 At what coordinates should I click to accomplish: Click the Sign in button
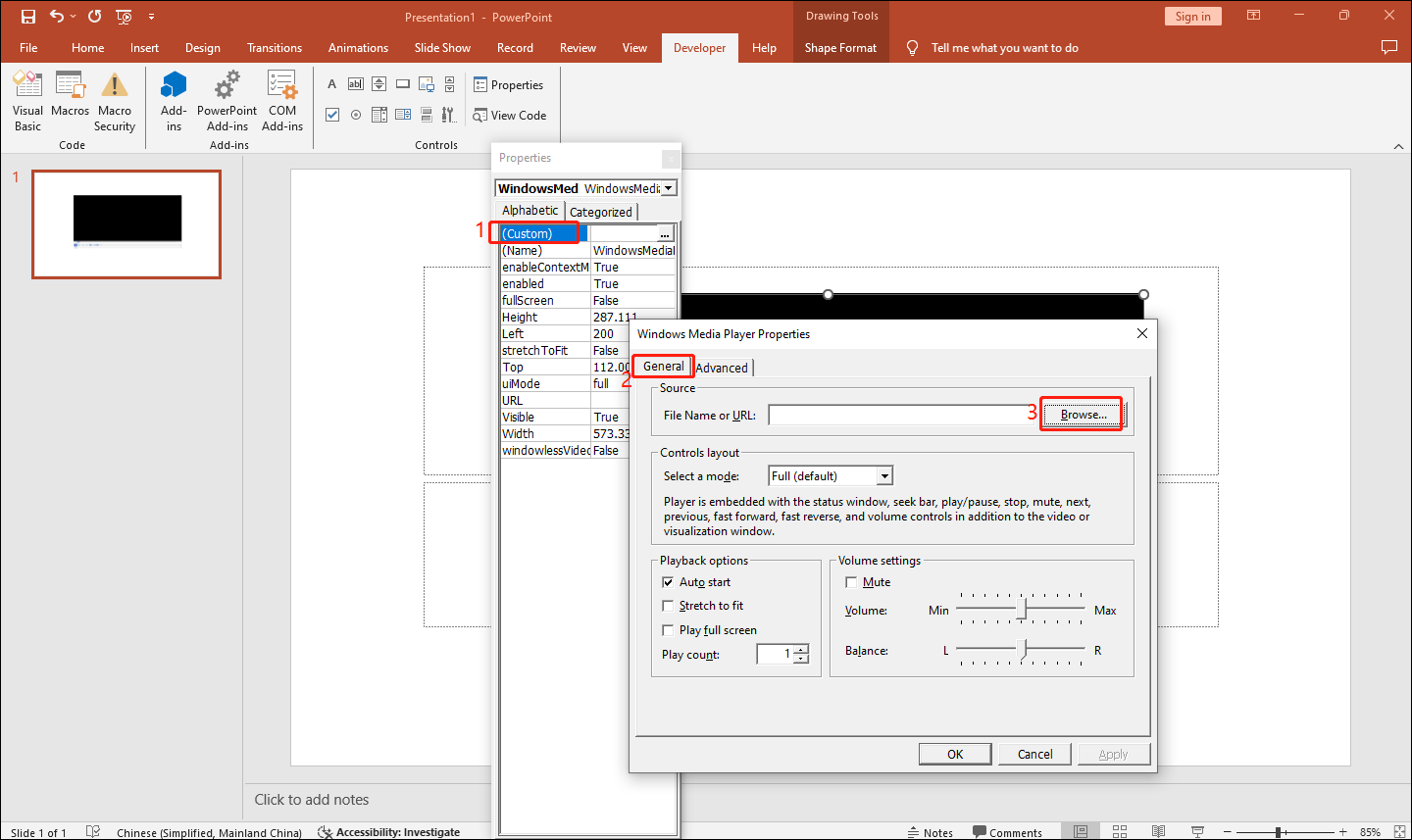pos(1192,17)
